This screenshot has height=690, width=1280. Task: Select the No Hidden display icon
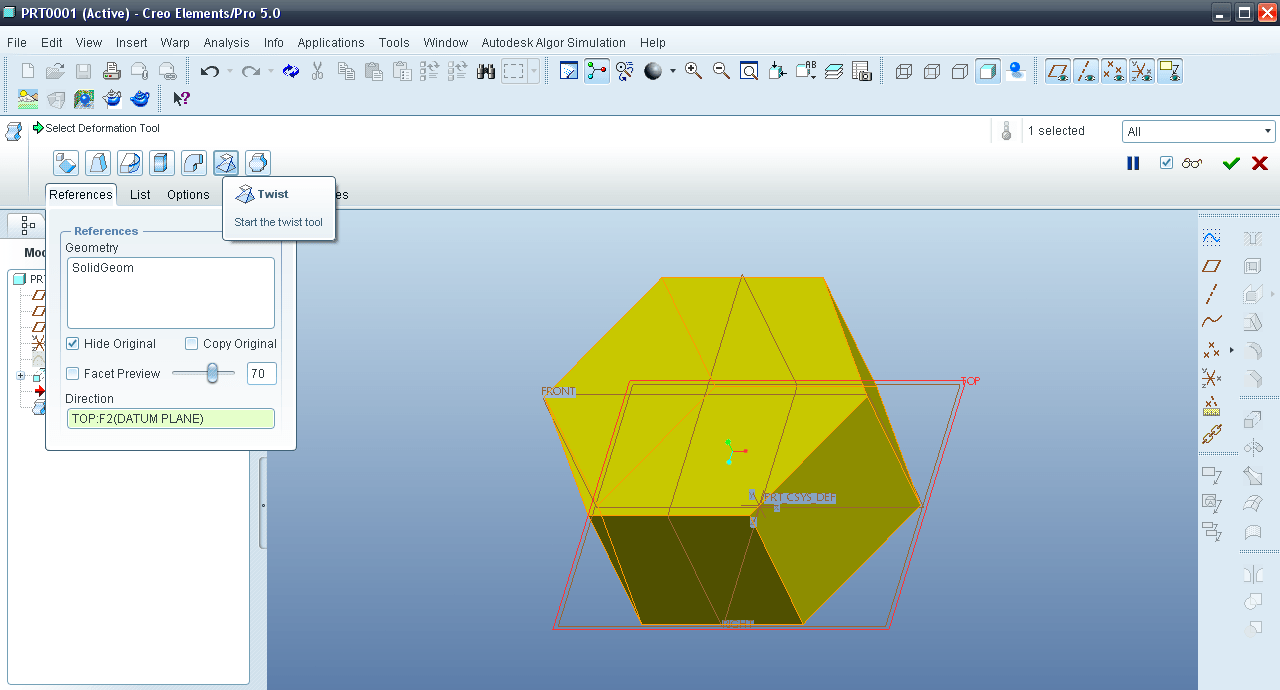click(x=960, y=71)
